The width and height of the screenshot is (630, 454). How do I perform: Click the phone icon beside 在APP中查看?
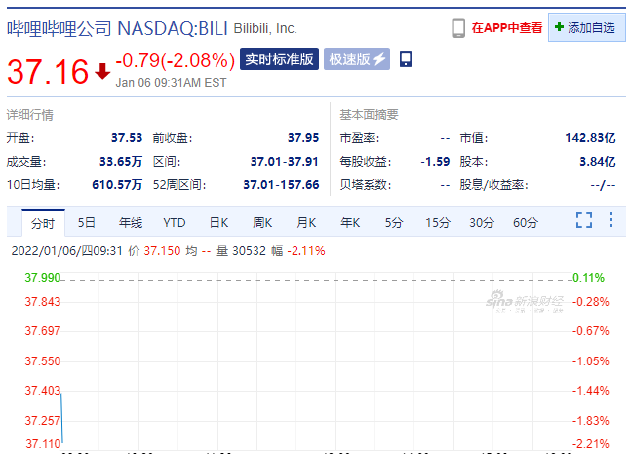(x=458, y=28)
